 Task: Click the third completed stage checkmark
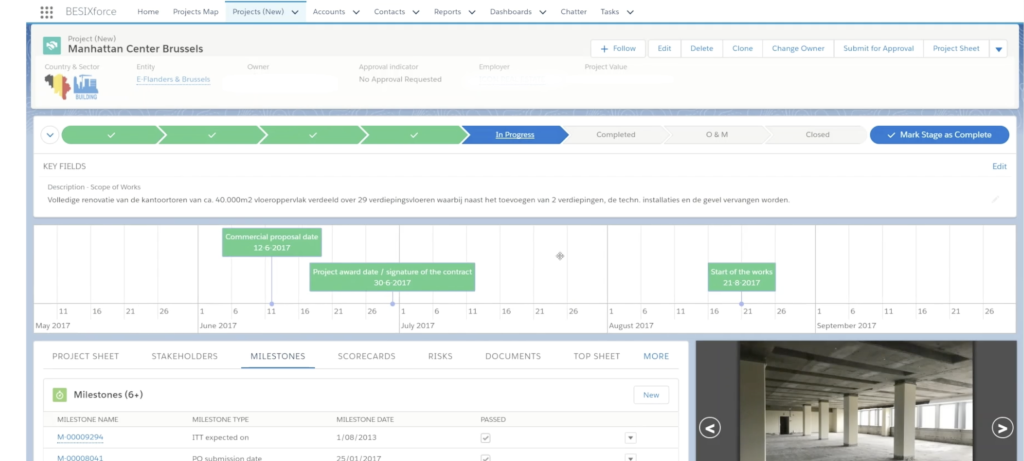[313, 135]
